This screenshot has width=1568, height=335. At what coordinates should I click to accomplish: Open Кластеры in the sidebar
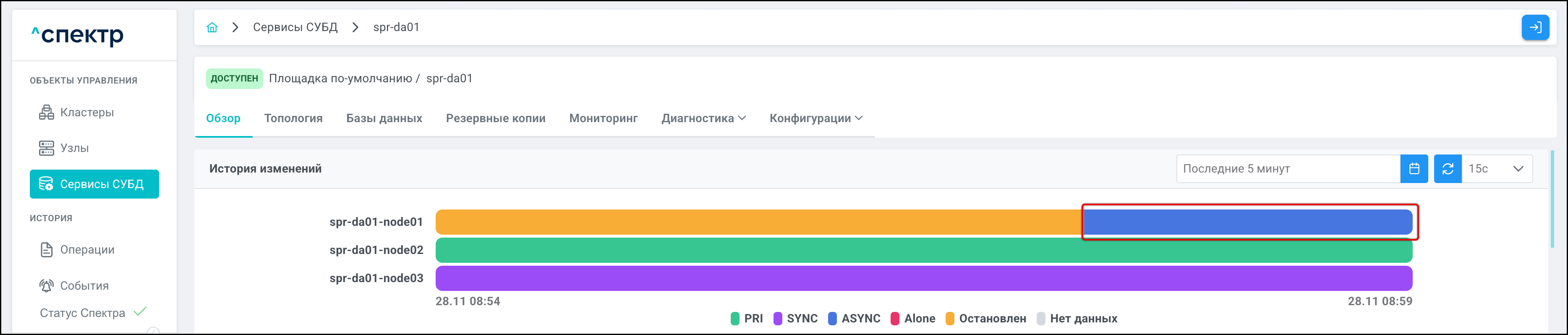86,112
